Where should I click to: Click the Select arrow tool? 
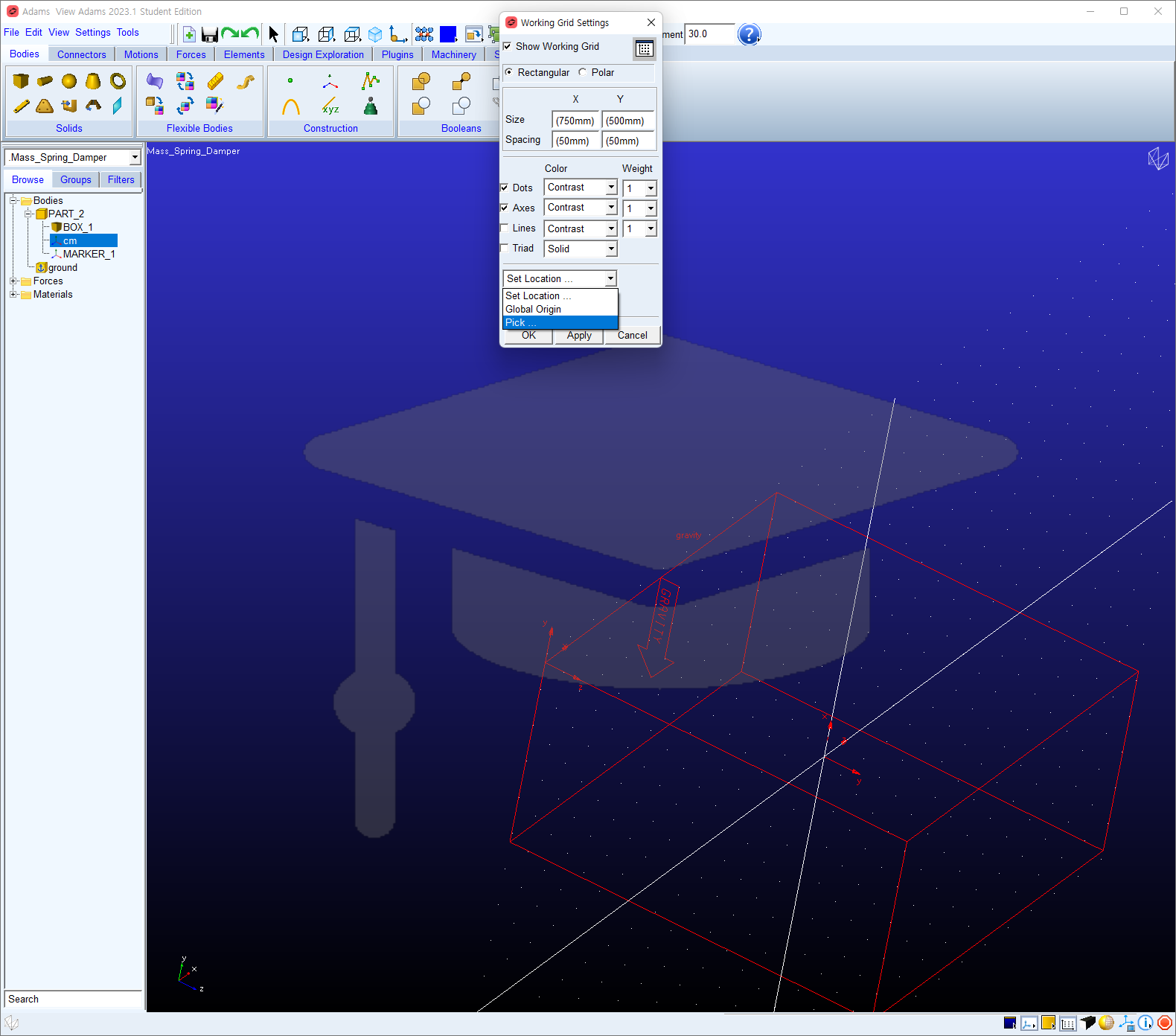pyautogui.click(x=273, y=34)
